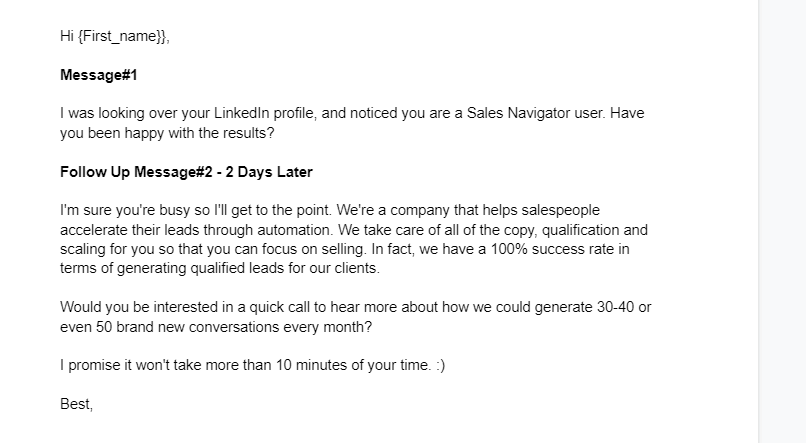The height and width of the screenshot is (443, 806).
Task: Place cursor at 'I'm sure you're busy'
Action: (125, 210)
